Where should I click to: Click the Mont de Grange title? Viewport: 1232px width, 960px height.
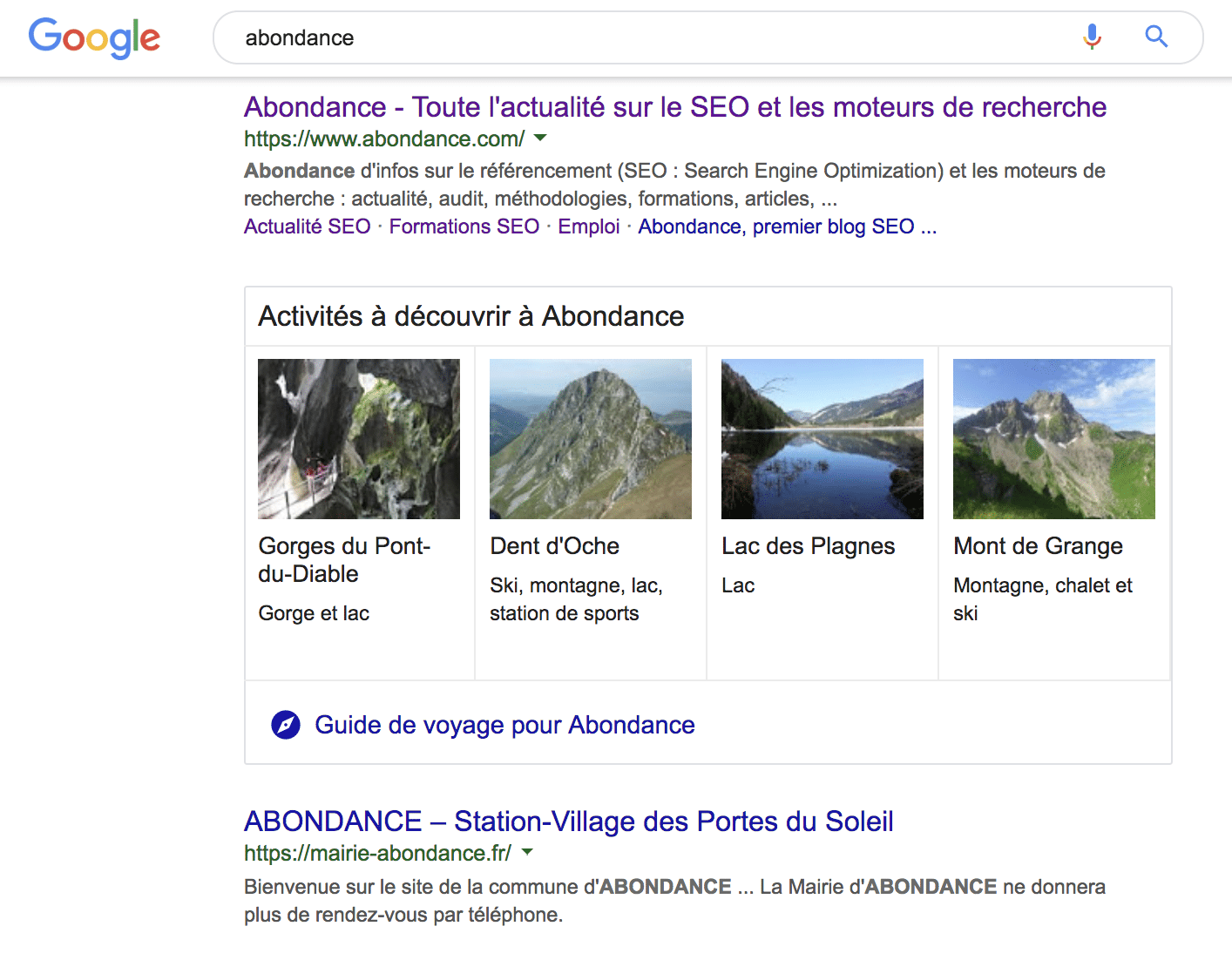coord(1039,546)
